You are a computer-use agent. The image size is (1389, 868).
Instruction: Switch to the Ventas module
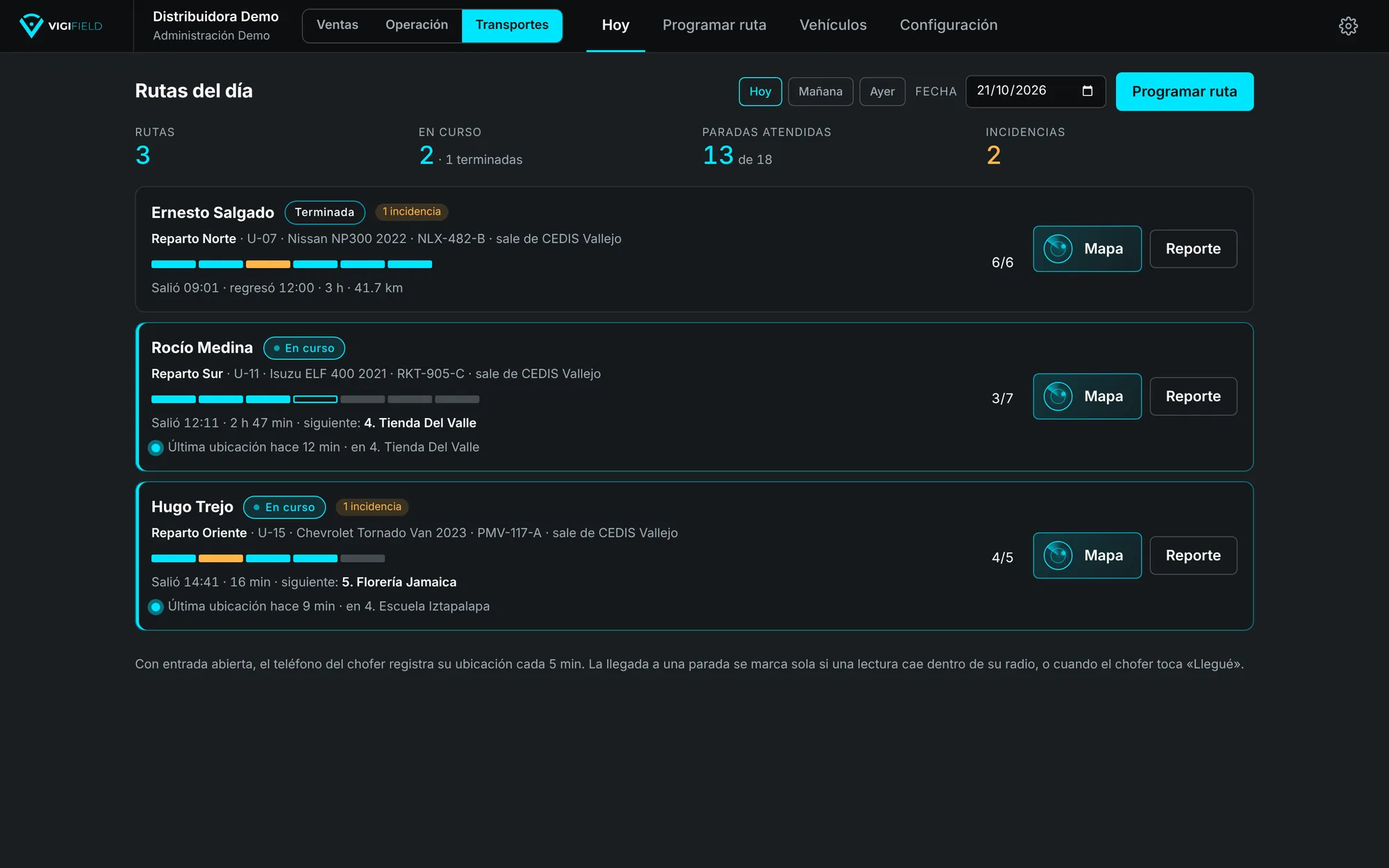[338, 25]
